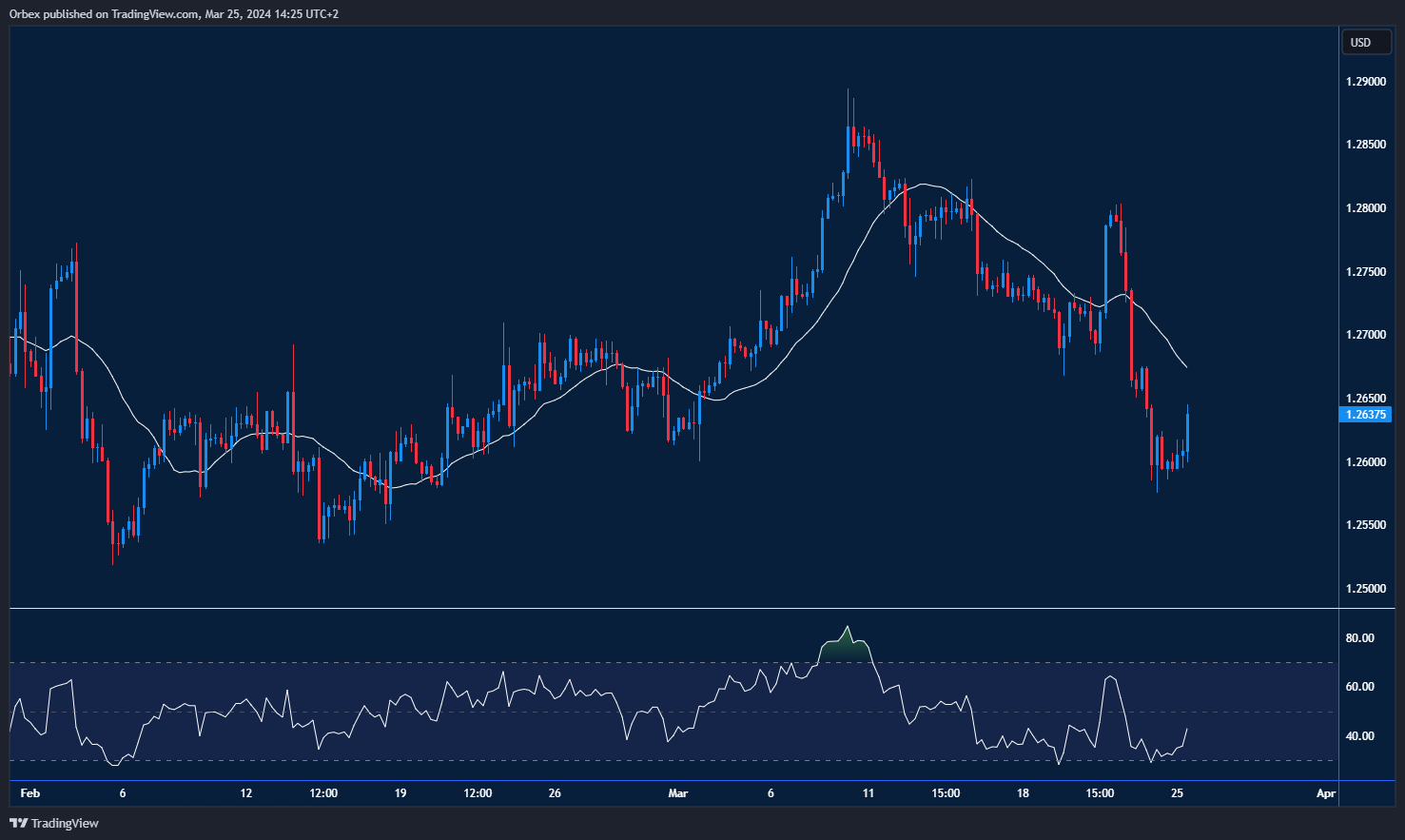Click the 1.27000 price scale label
Viewport: 1405px width, 840px height.
[1365, 335]
